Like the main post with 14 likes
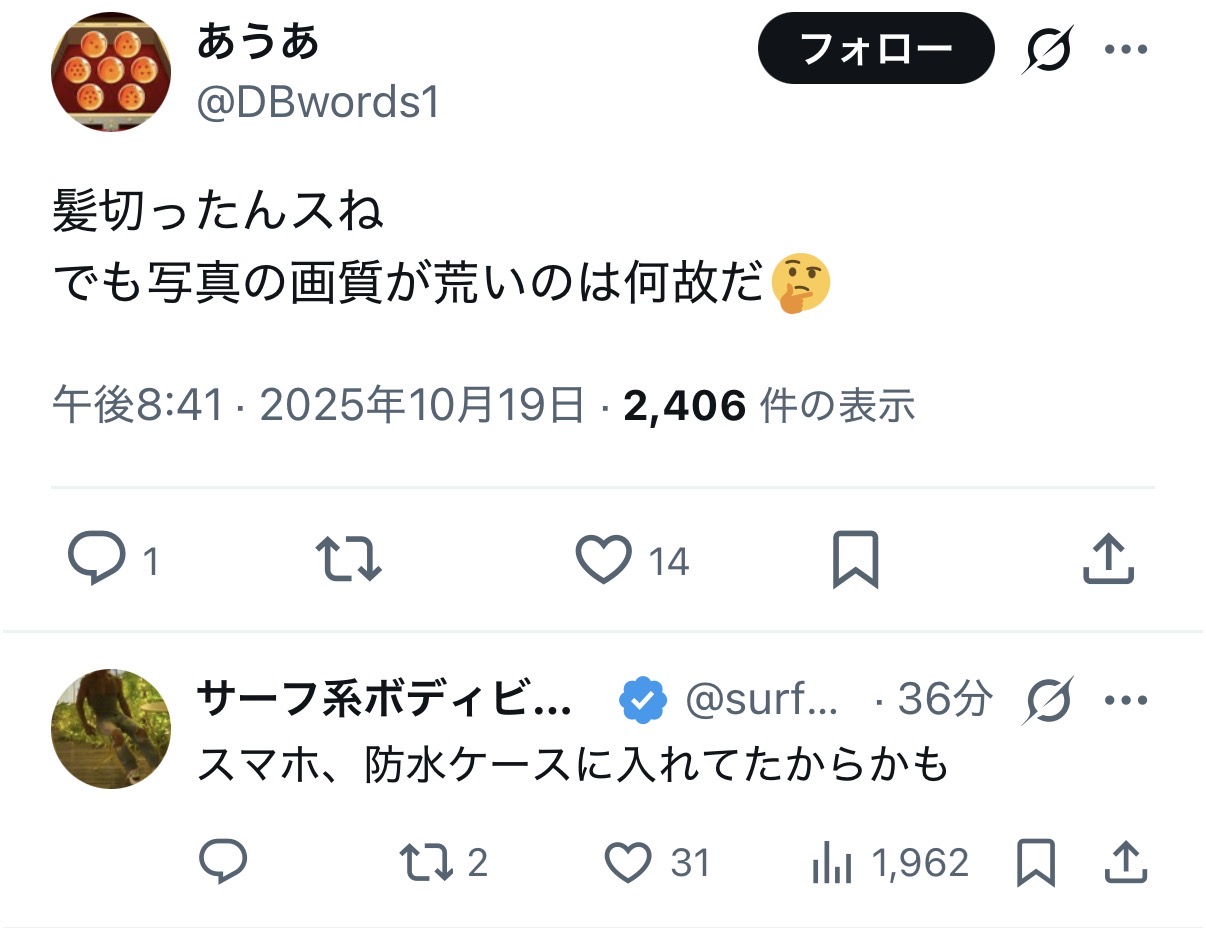Viewport: 1206px width, 928px height. [x=604, y=560]
